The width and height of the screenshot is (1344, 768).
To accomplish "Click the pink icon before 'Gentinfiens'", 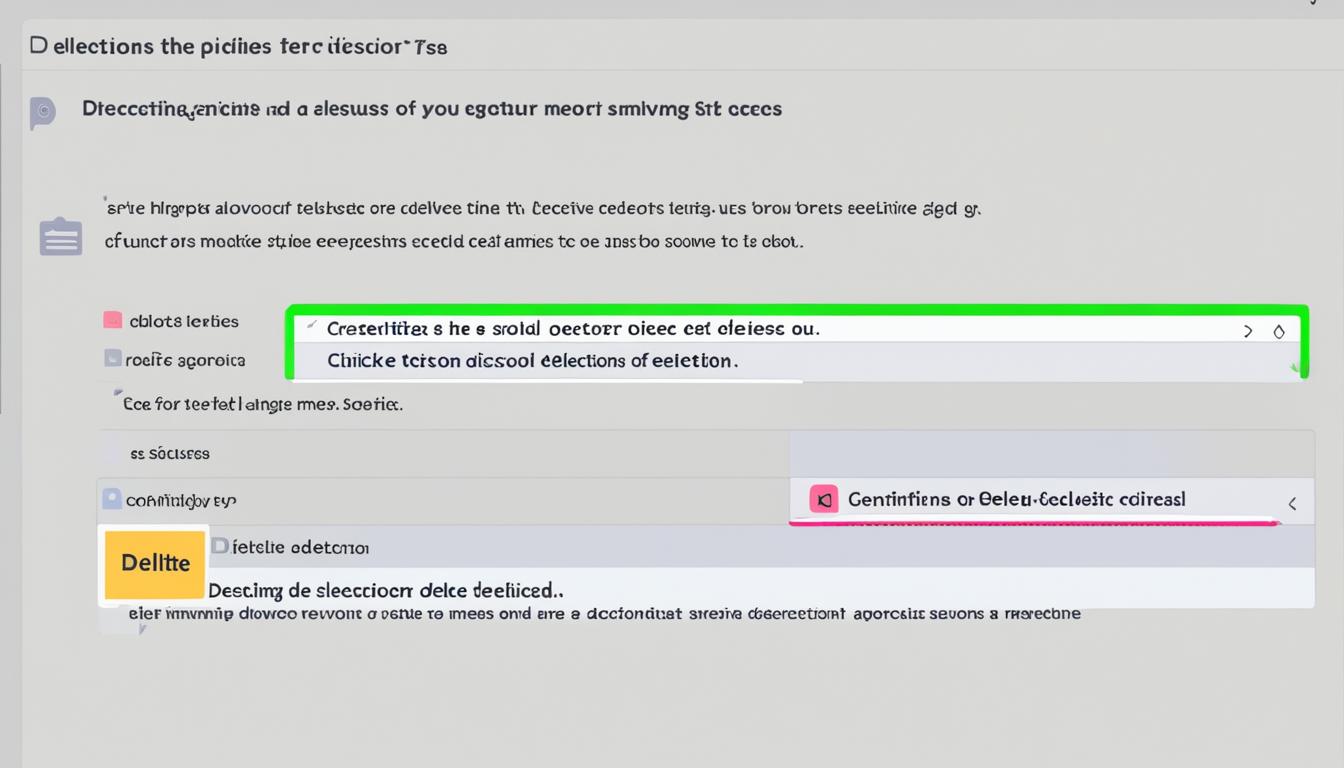I will pyautogui.click(x=823, y=499).
